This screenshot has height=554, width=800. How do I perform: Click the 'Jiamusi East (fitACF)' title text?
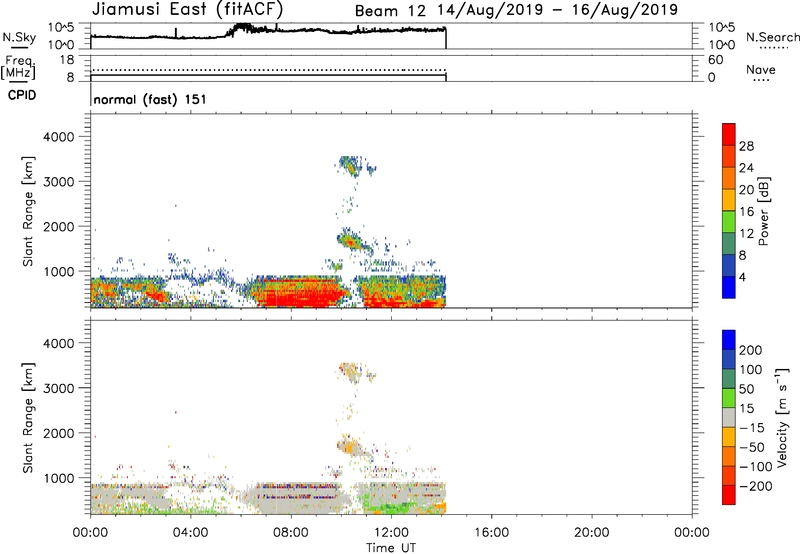(187, 9)
